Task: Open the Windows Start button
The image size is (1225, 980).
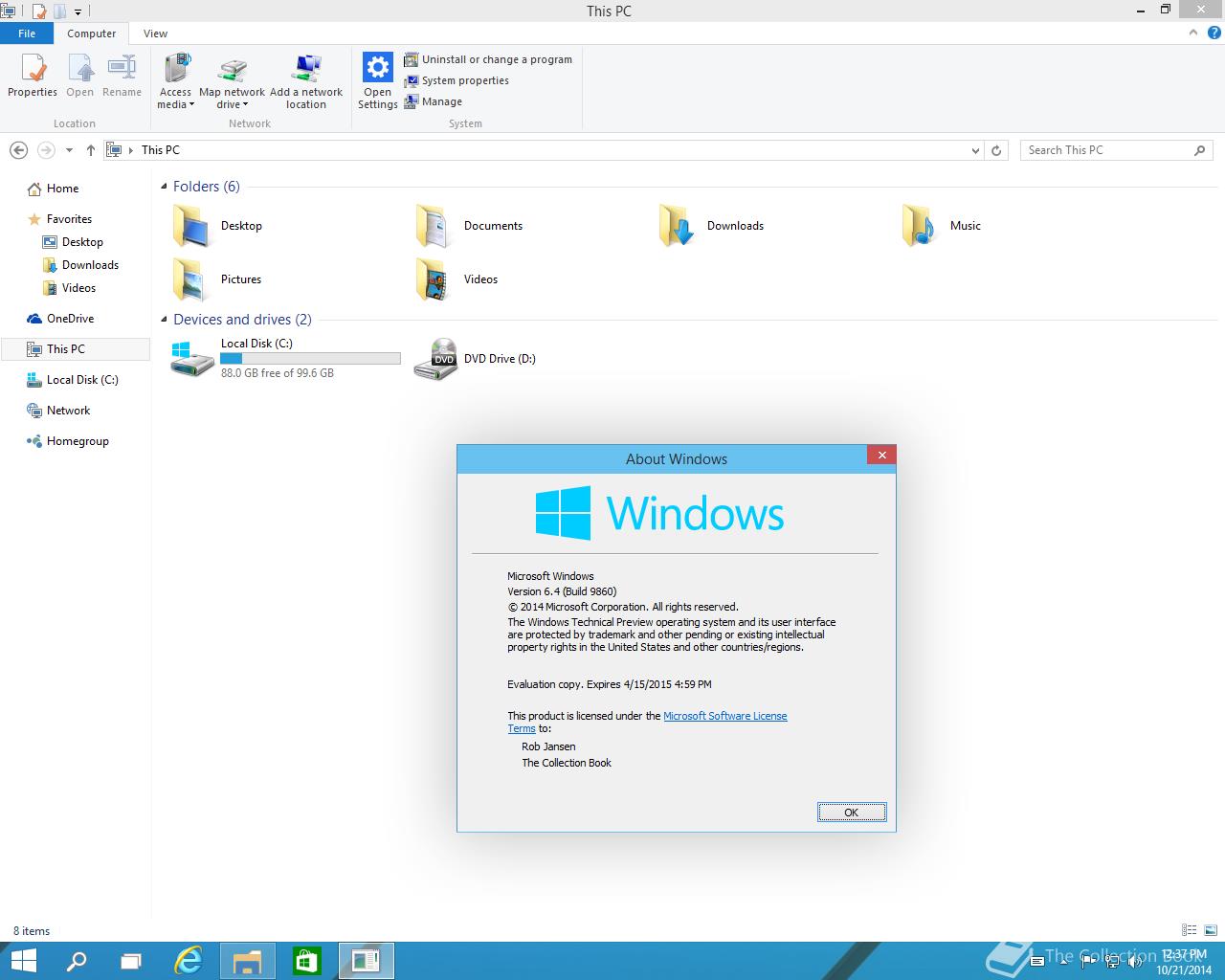Action: click(x=24, y=961)
